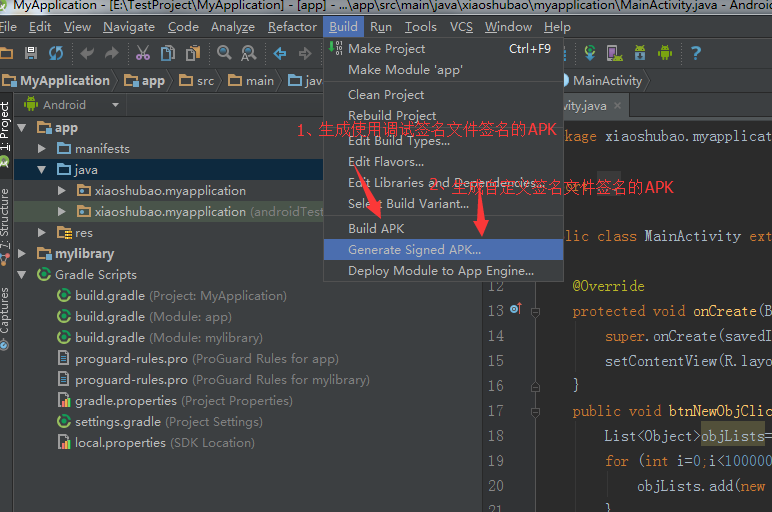The height and width of the screenshot is (512, 772).
Task: Open the AVD Manager icon
Action: [614, 52]
